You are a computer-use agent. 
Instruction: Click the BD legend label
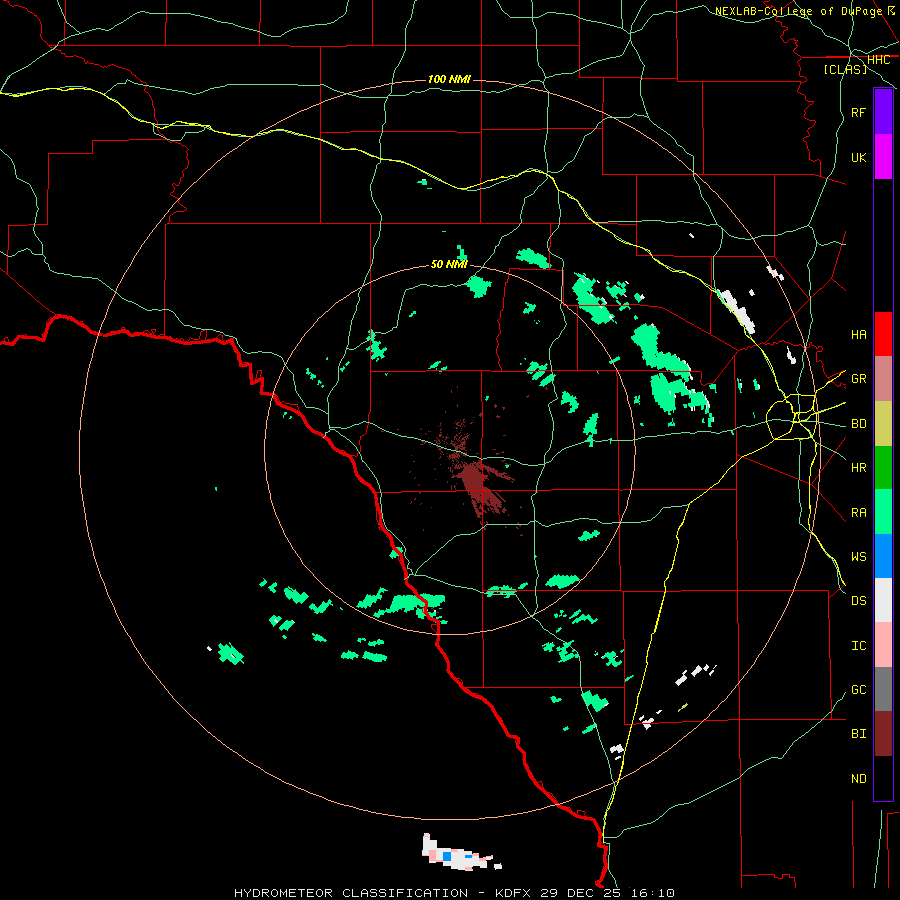tap(858, 424)
